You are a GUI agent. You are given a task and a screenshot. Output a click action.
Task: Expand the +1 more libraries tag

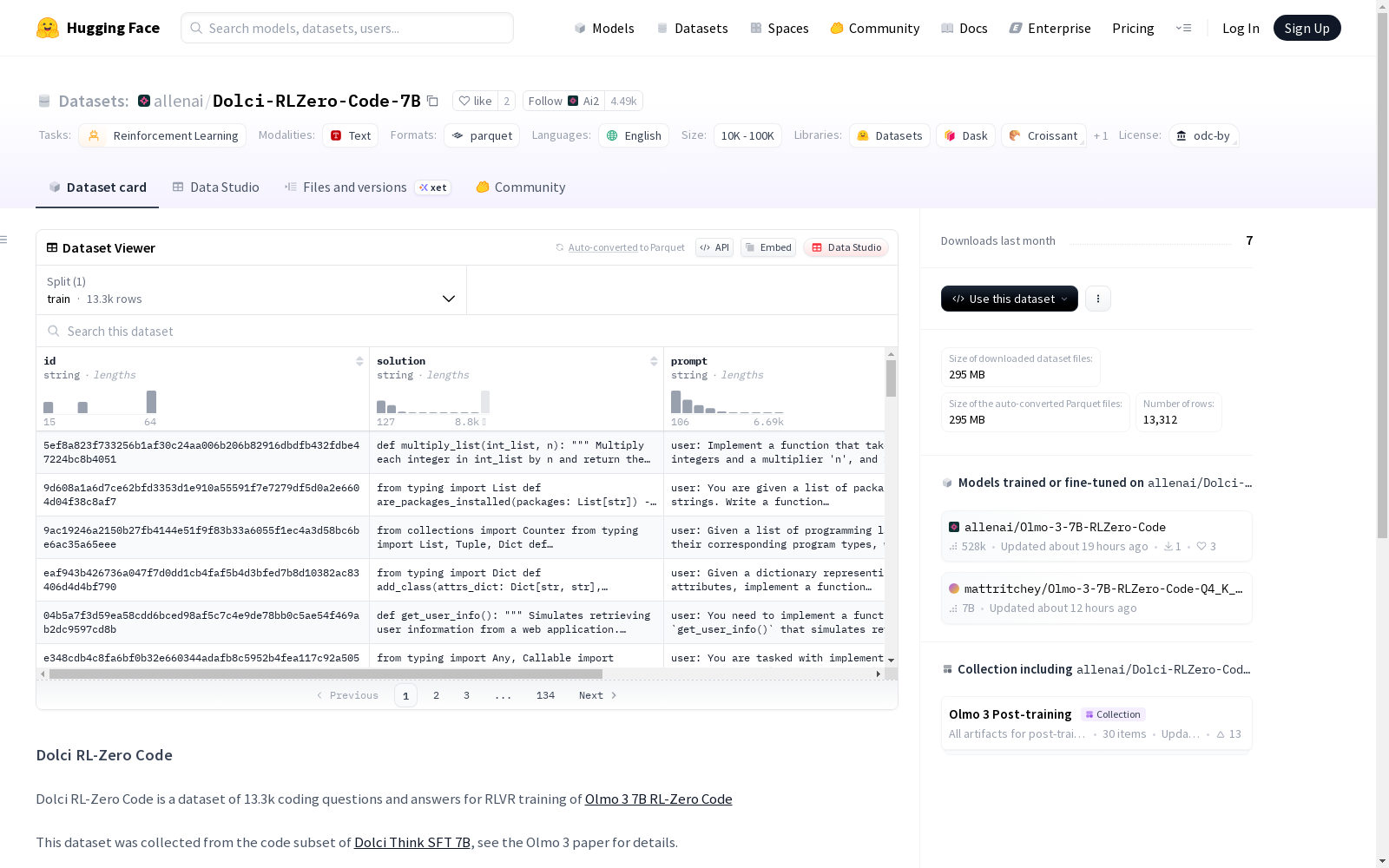tap(1101, 135)
